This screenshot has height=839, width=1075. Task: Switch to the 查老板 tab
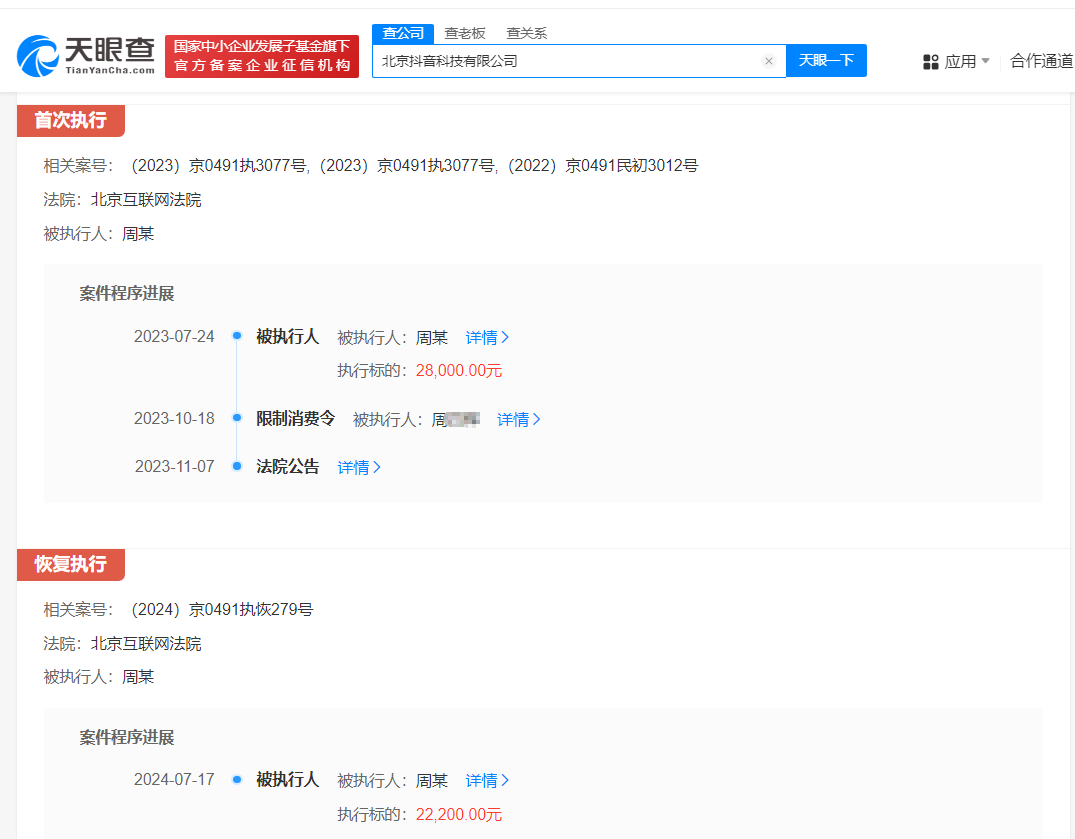(465, 33)
